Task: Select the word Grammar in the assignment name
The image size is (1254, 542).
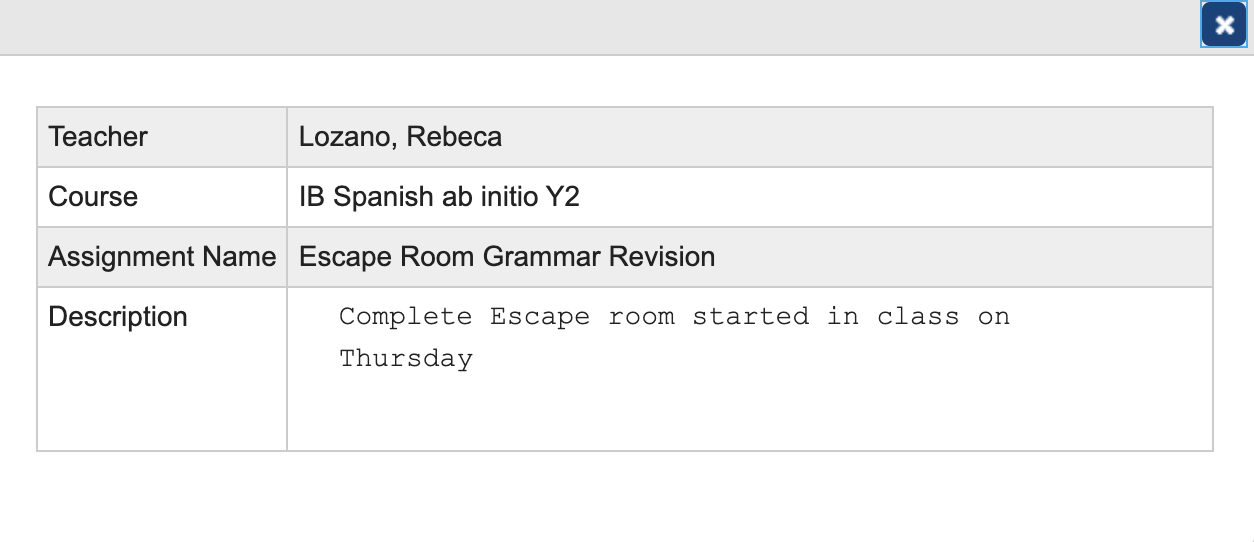Action: pos(542,257)
